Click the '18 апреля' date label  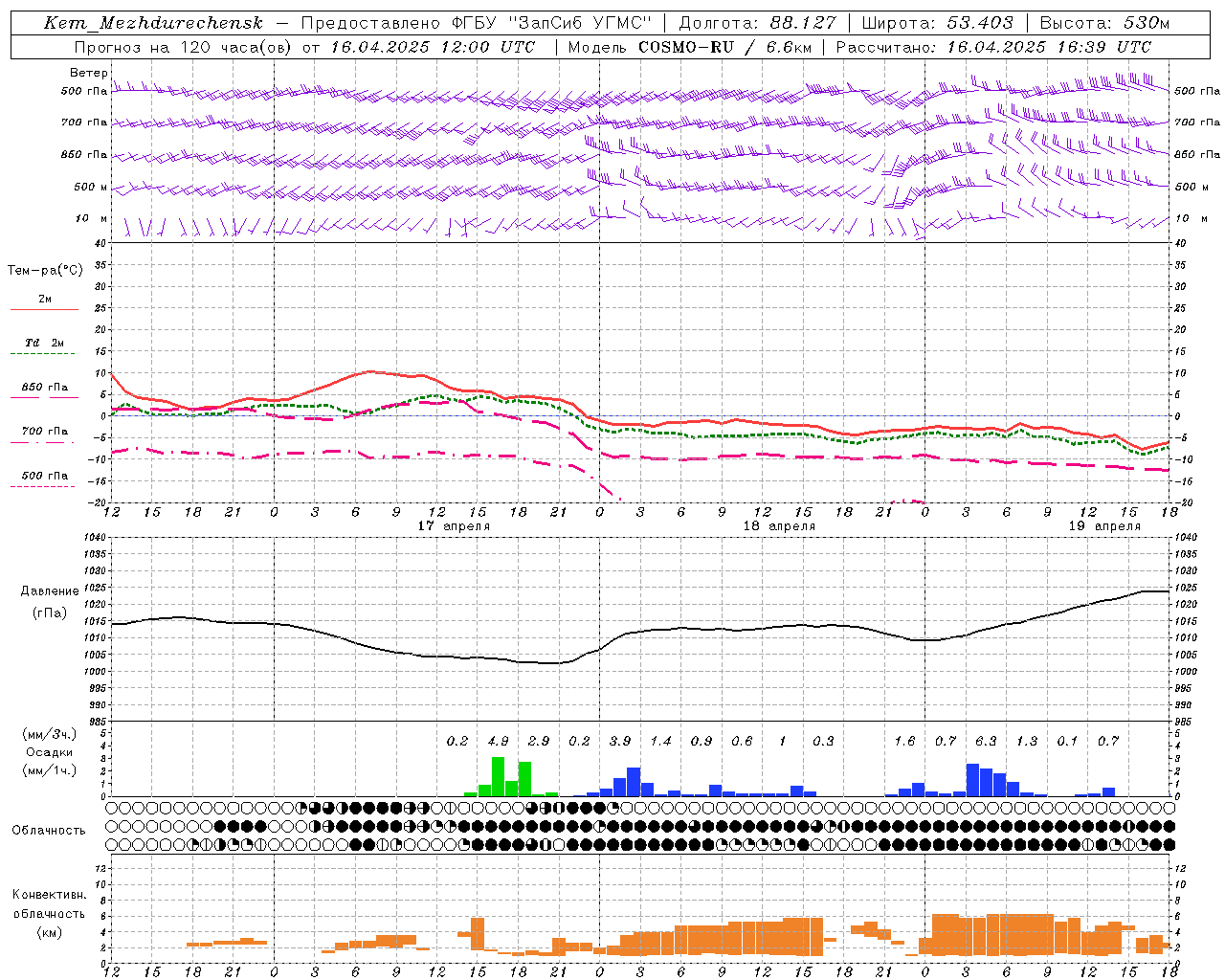[779, 525]
